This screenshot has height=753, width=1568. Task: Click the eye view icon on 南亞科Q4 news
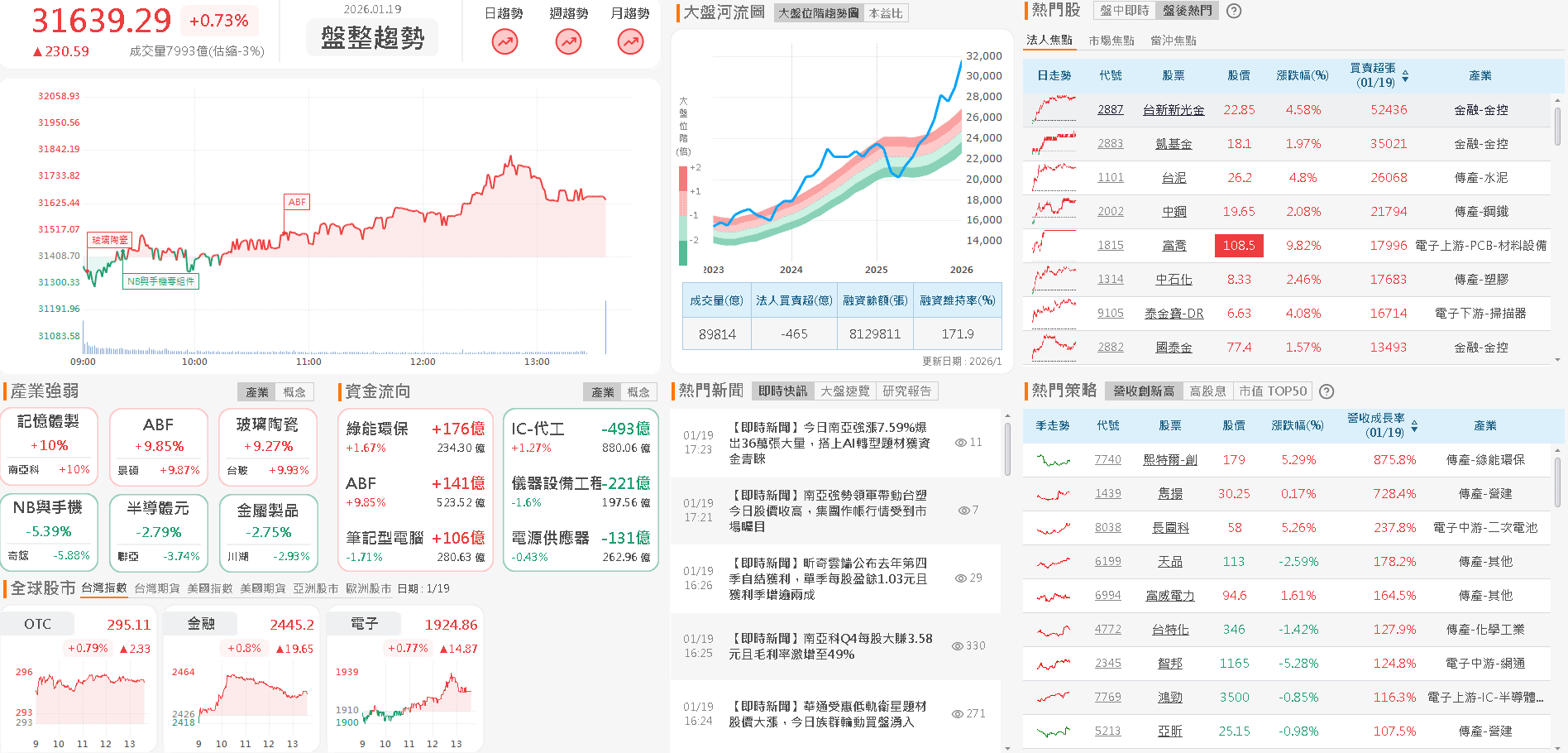pyautogui.click(x=957, y=645)
